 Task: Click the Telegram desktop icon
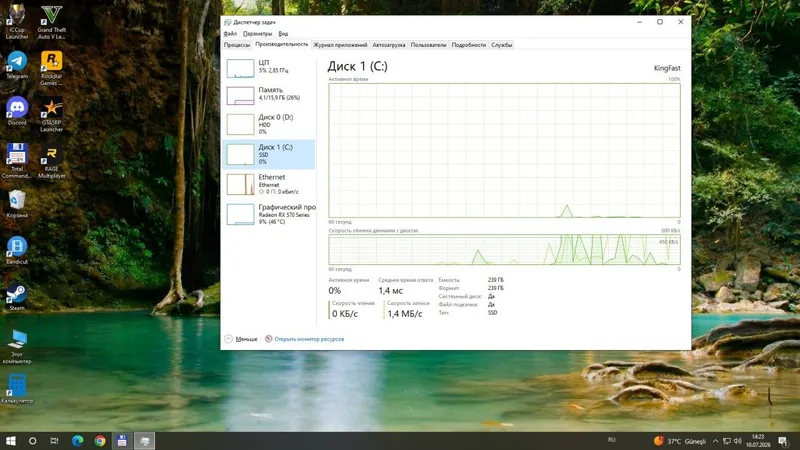17,65
